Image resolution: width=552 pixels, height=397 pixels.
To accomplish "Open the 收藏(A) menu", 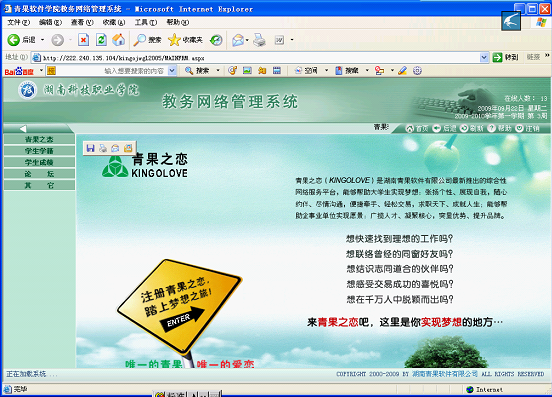I will click(114, 23).
